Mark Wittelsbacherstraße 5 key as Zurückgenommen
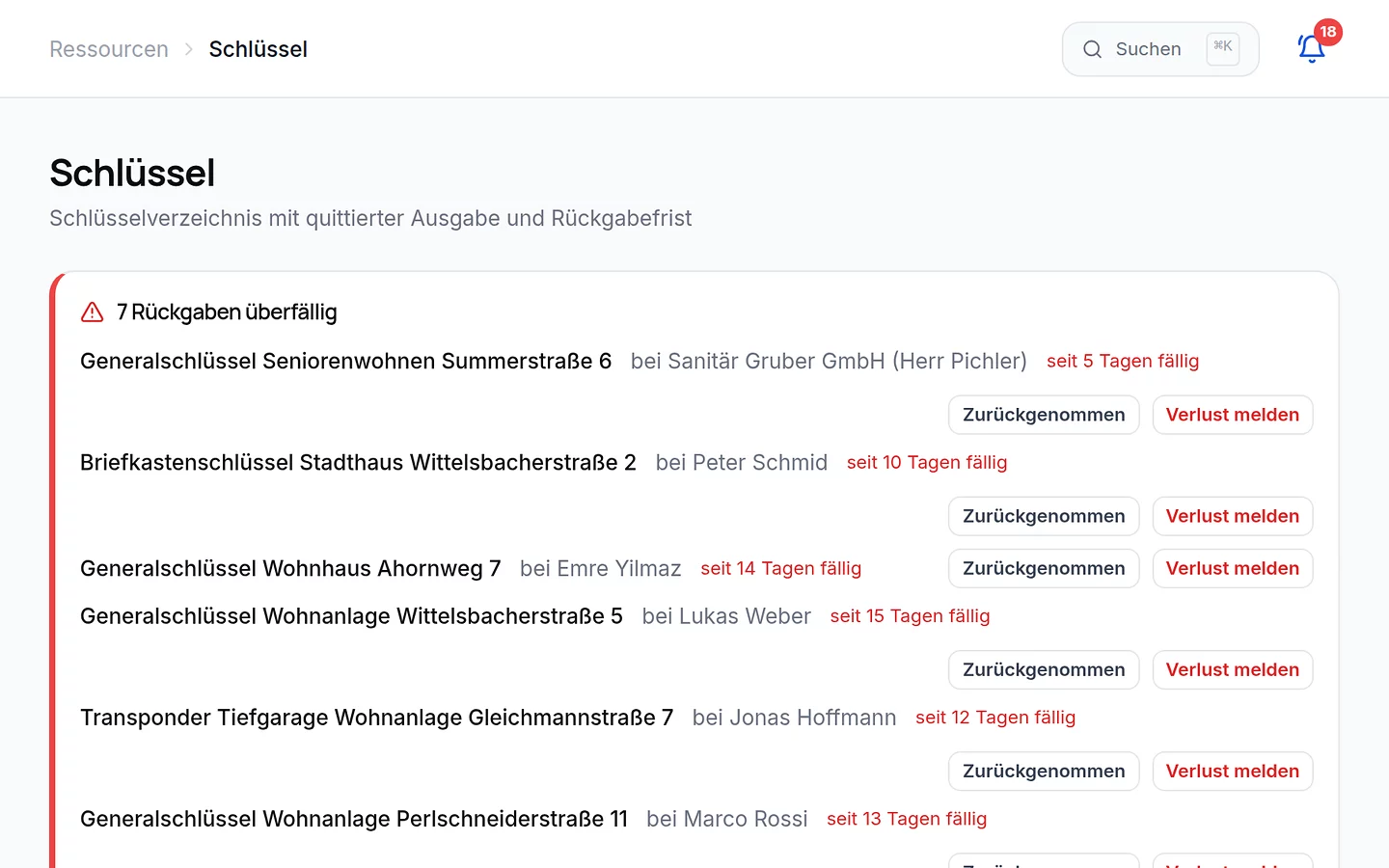The height and width of the screenshot is (868, 1389). (x=1044, y=669)
